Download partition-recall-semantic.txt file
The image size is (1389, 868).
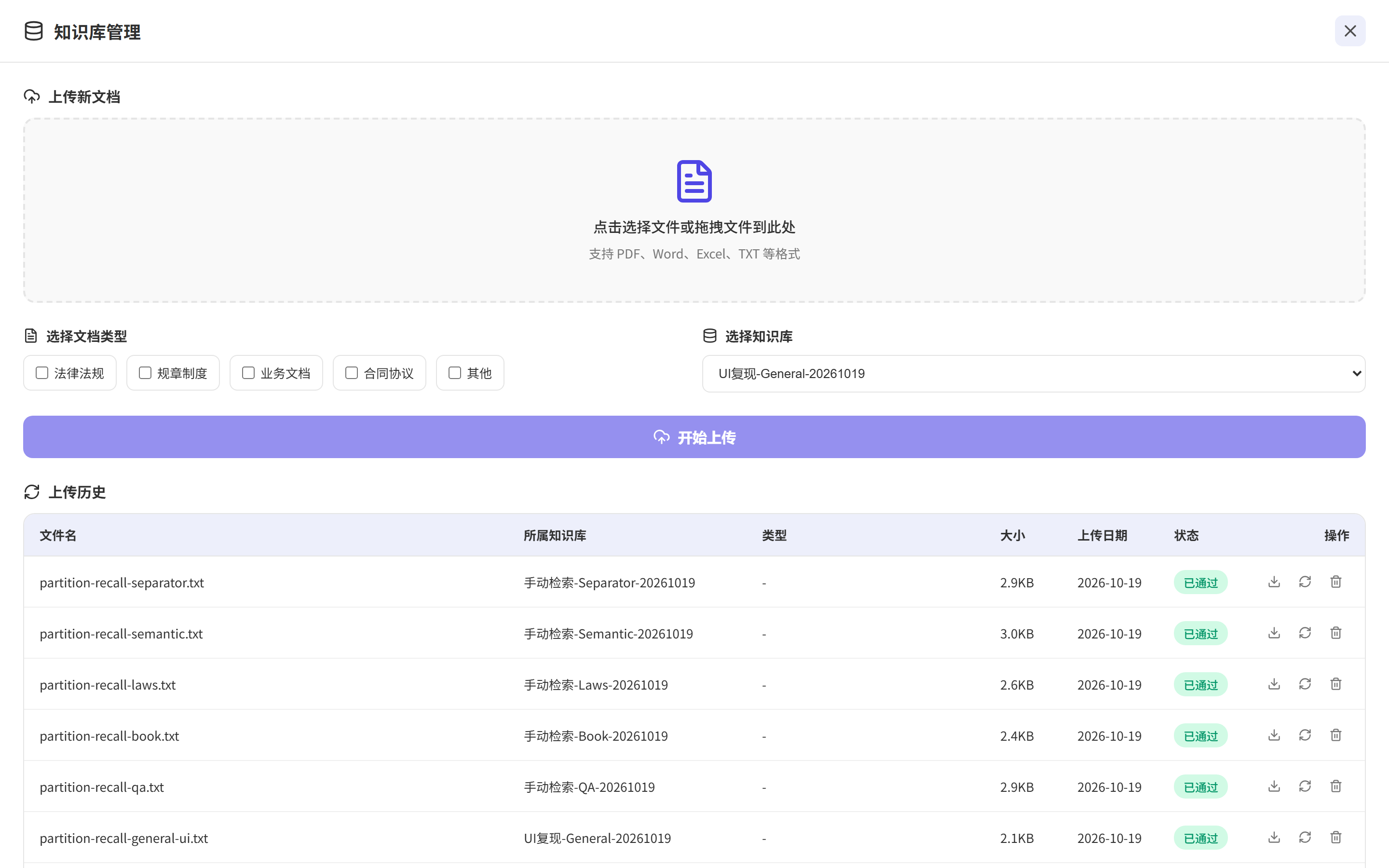point(1274,633)
